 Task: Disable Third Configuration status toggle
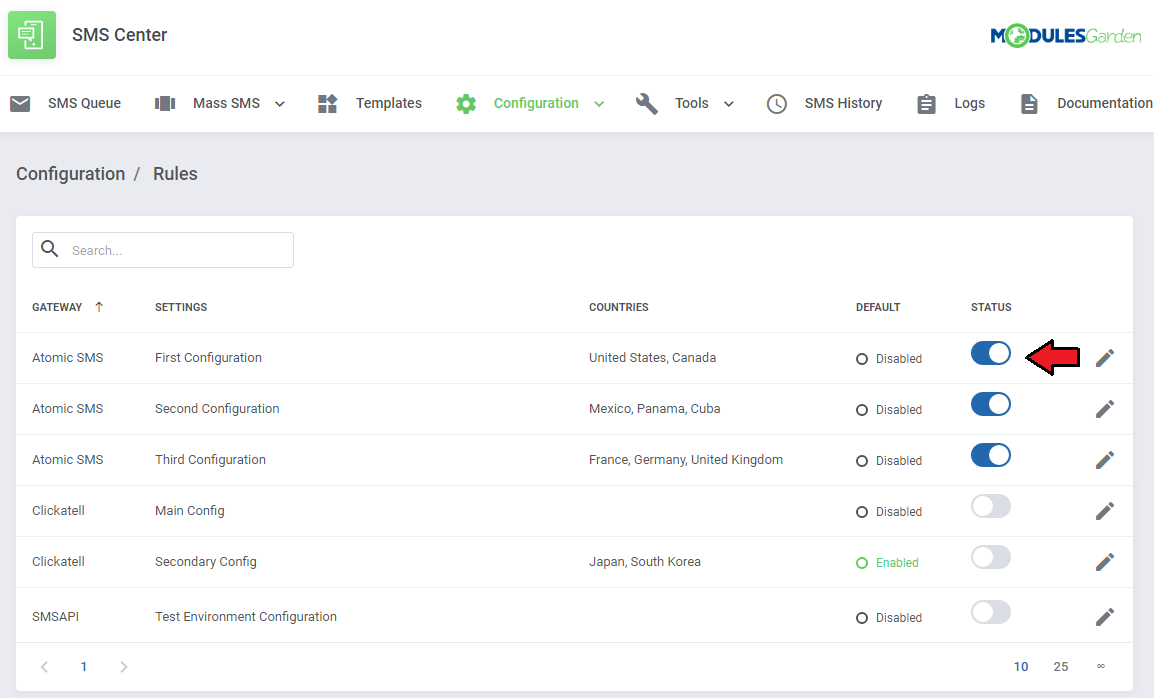point(991,455)
